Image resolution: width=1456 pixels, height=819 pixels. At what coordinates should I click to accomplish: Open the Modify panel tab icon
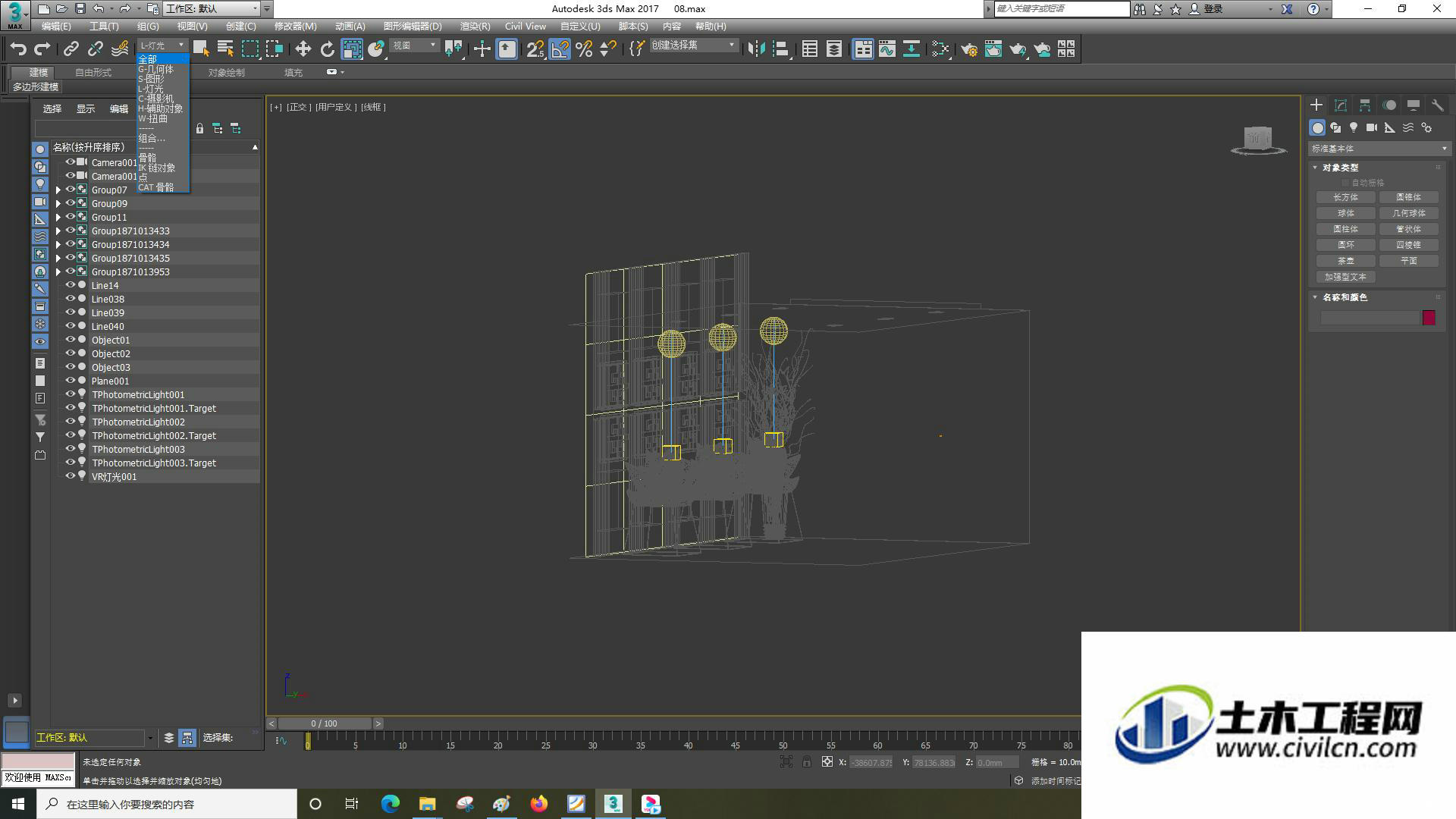click(x=1341, y=105)
